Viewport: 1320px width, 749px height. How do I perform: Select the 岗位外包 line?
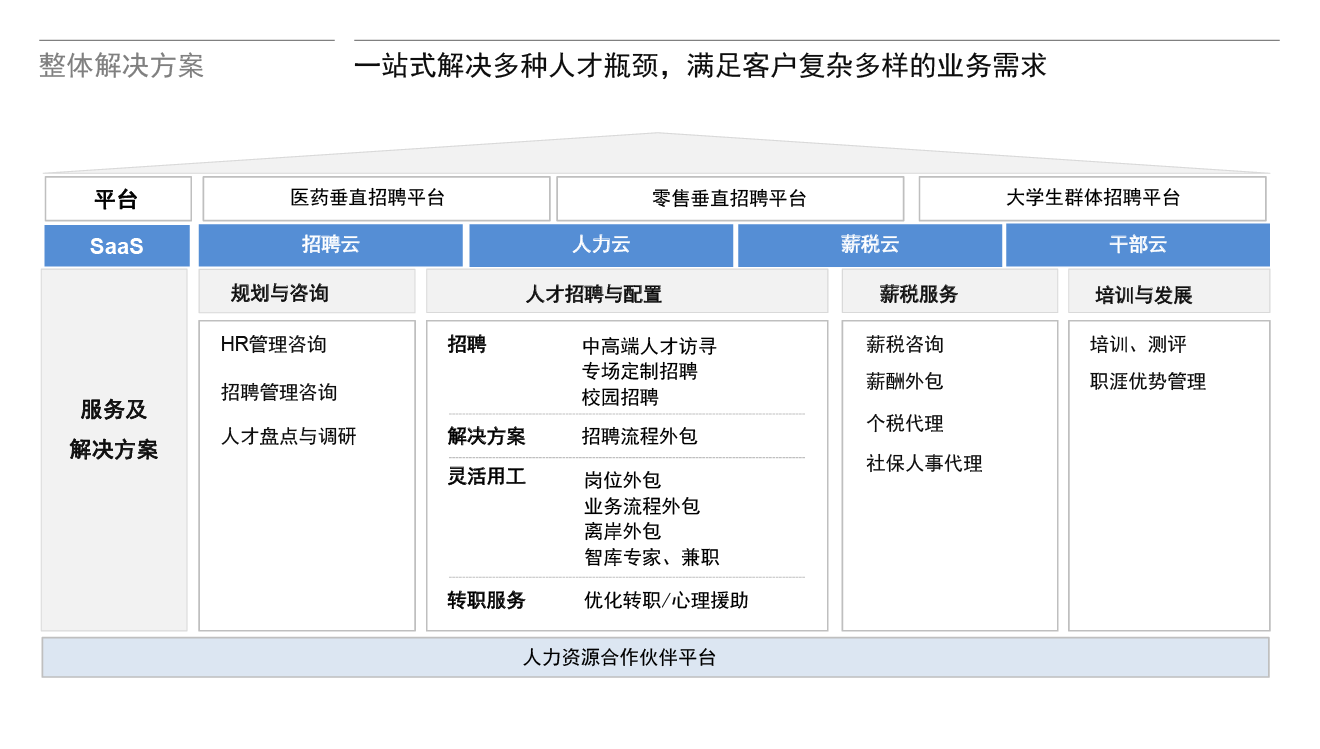pyautogui.click(x=623, y=481)
